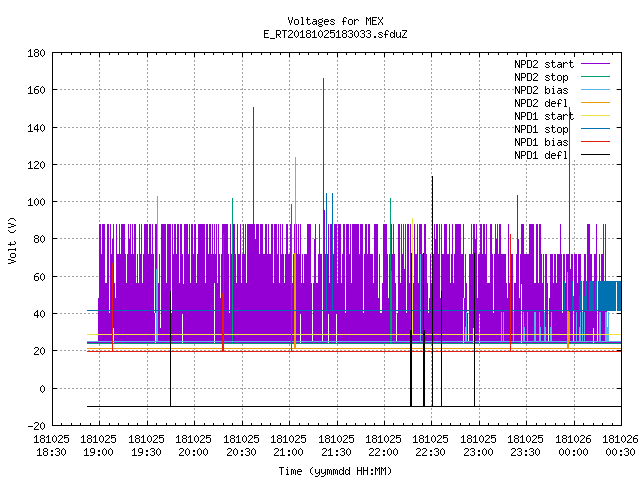Click x-axis tick label 181025 19:30

pos(146,446)
